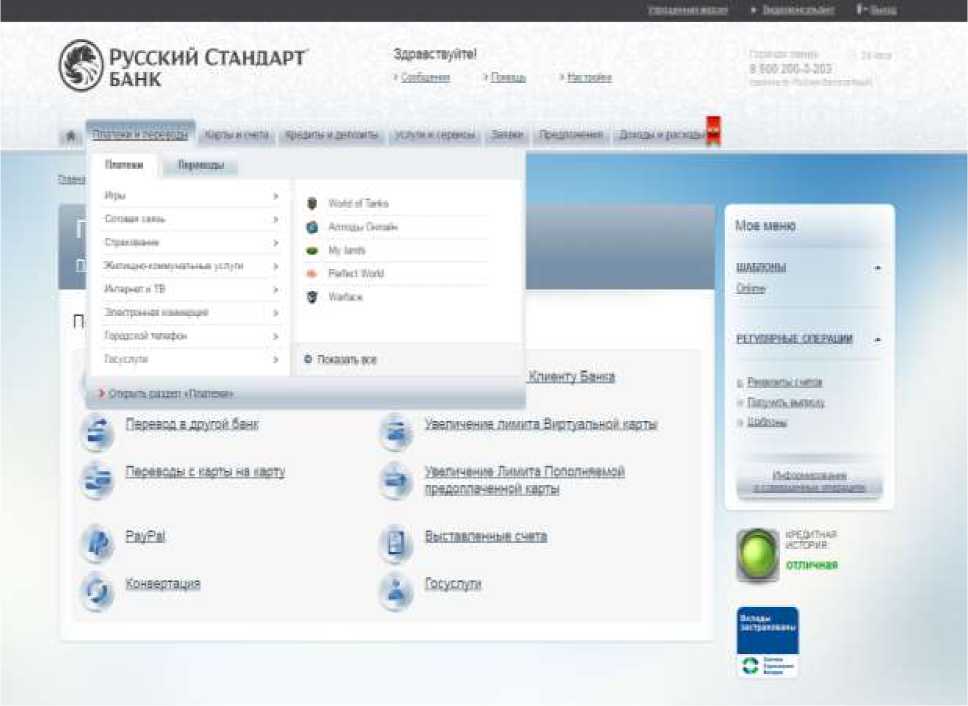Expand Жилищно-коммунальные услуги category arrow
Screen dimensions: 968x706
click(275, 266)
